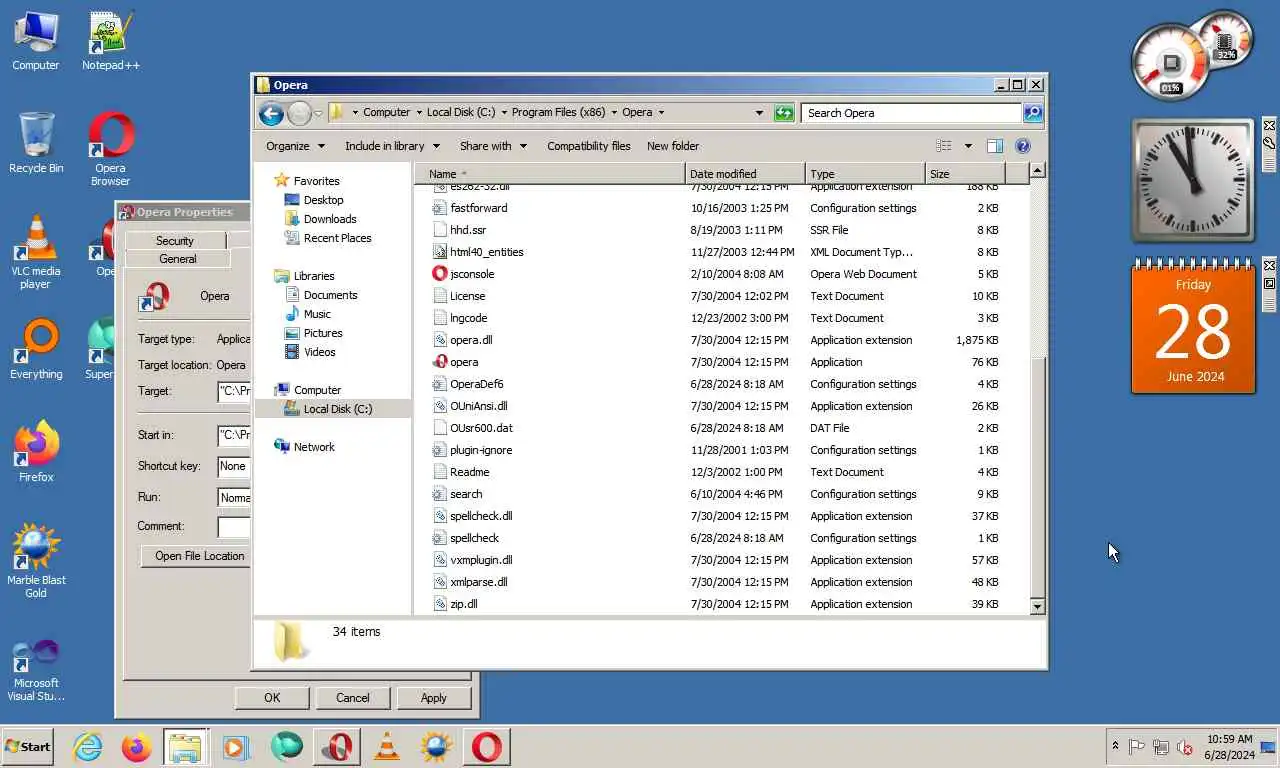
Task: Click Compatibility files in the toolbar
Action: pos(588,146)
